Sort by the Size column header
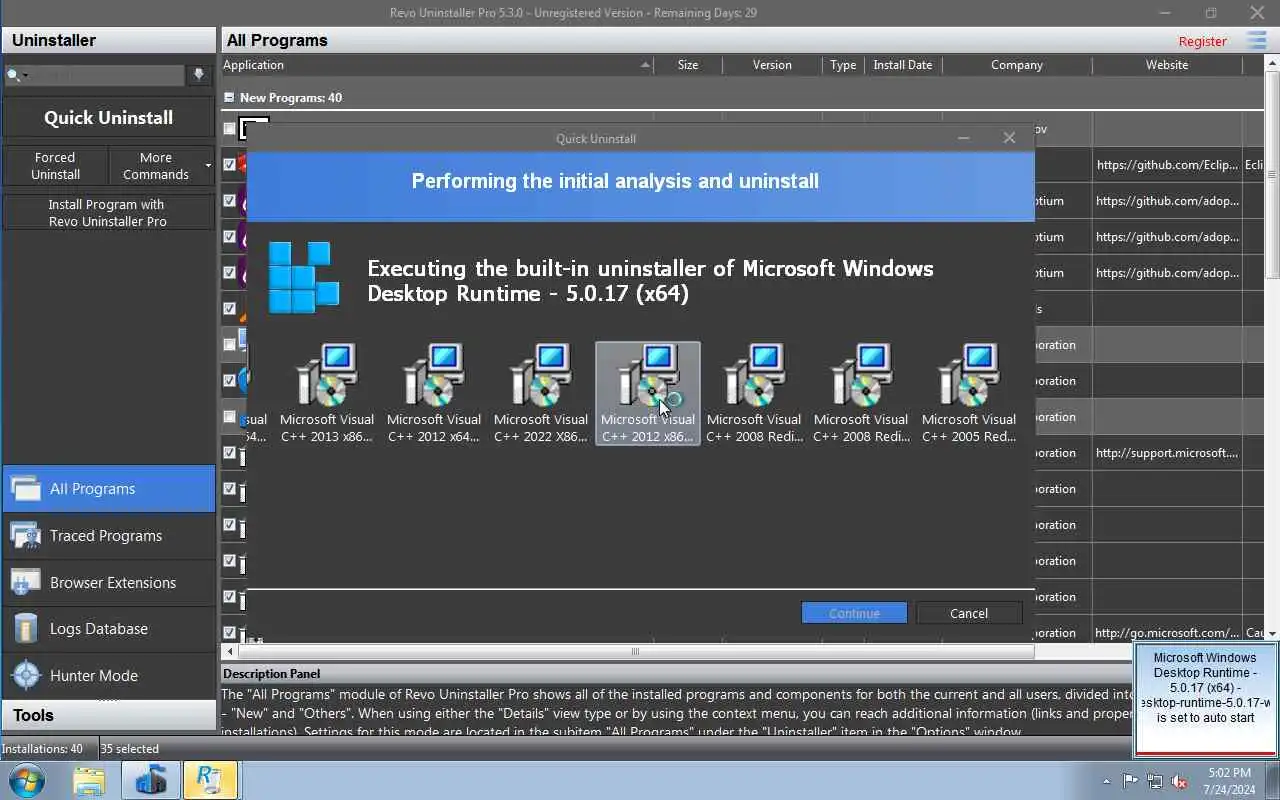The width and height of the screenshot is (1280, 800). click(688, 65)
